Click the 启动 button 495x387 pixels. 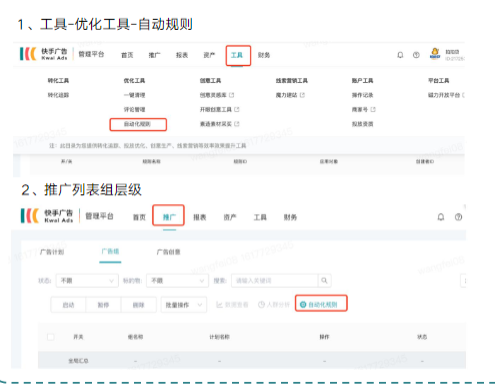click(68, 305)
